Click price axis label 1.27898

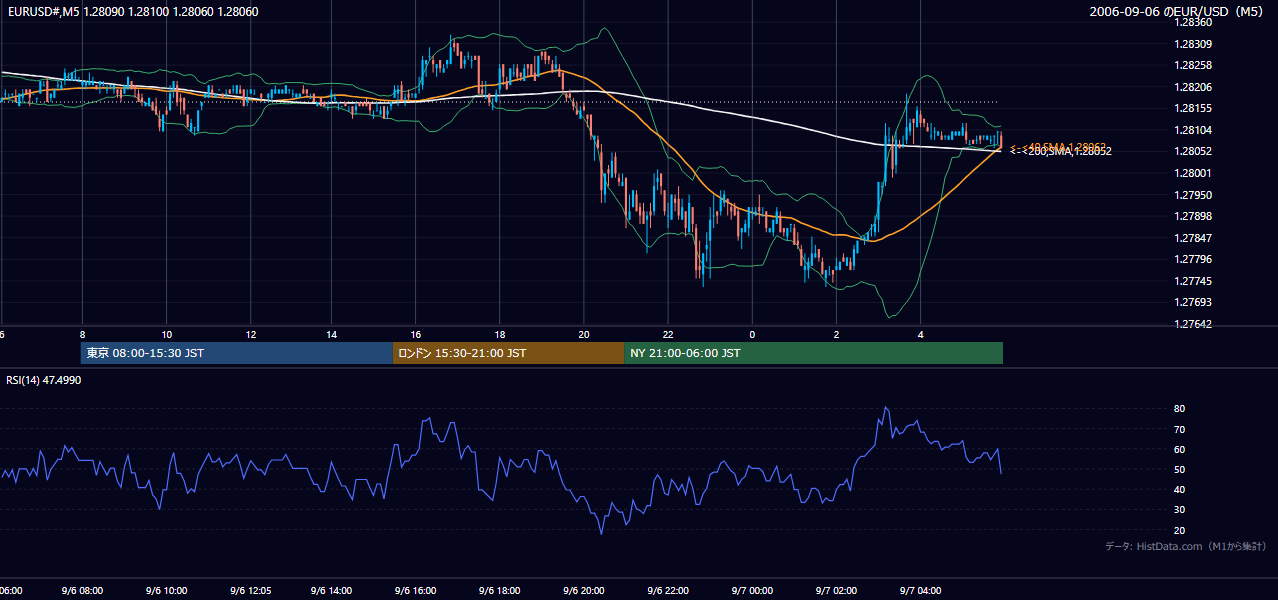[x=1195, y=216]
